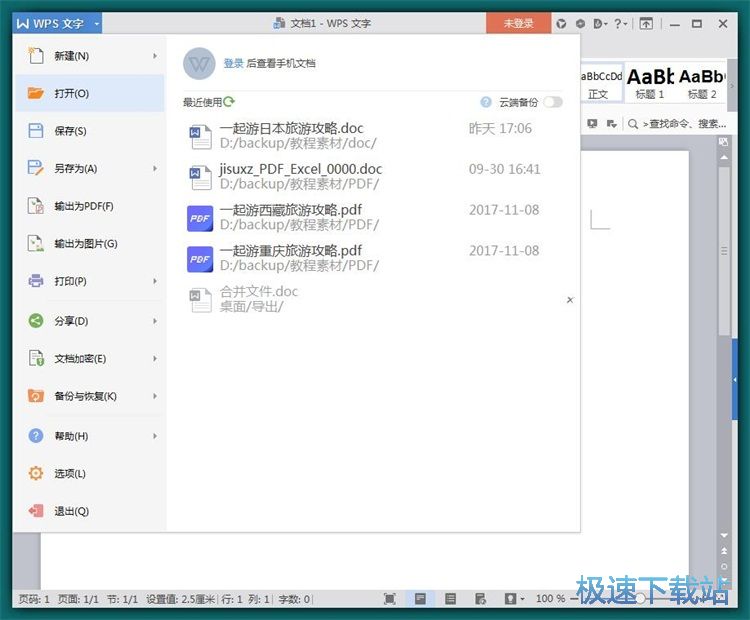Click the 100% zoom level
Image resolution: width=750 pixels, height=620 pixels.
[x=551, y=598]
